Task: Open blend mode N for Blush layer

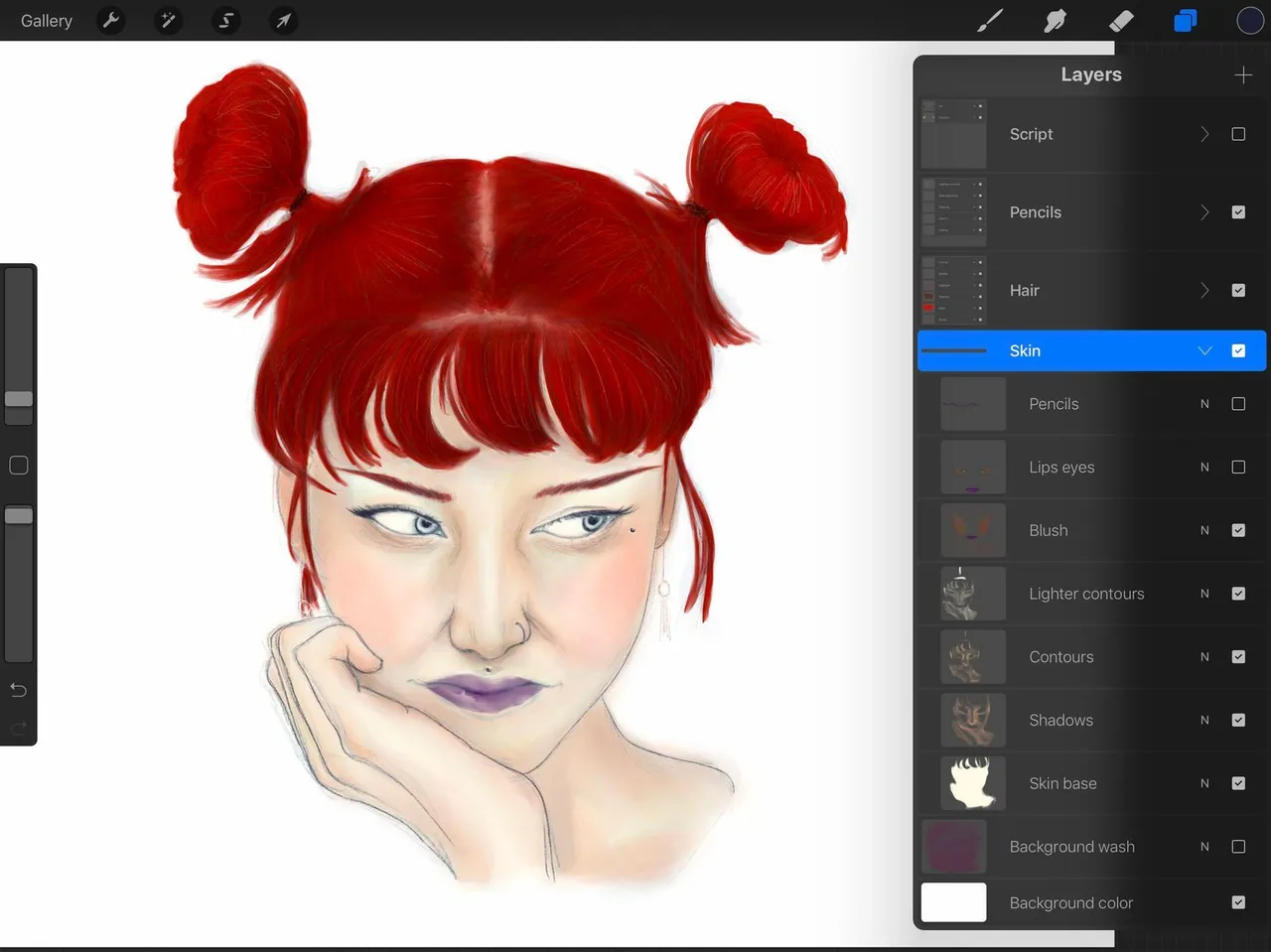Action: [1204, 531]
